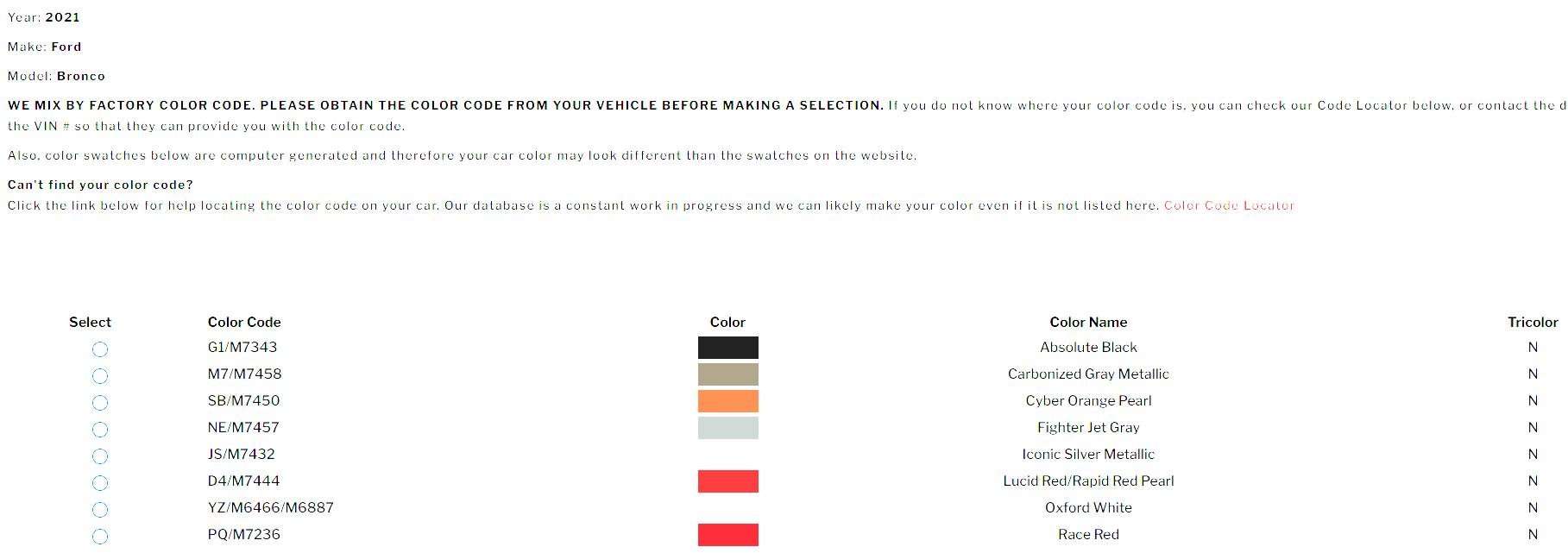Click the Bronco model label
Viewport: 1568px width, 553px height.
pos(79,76)
